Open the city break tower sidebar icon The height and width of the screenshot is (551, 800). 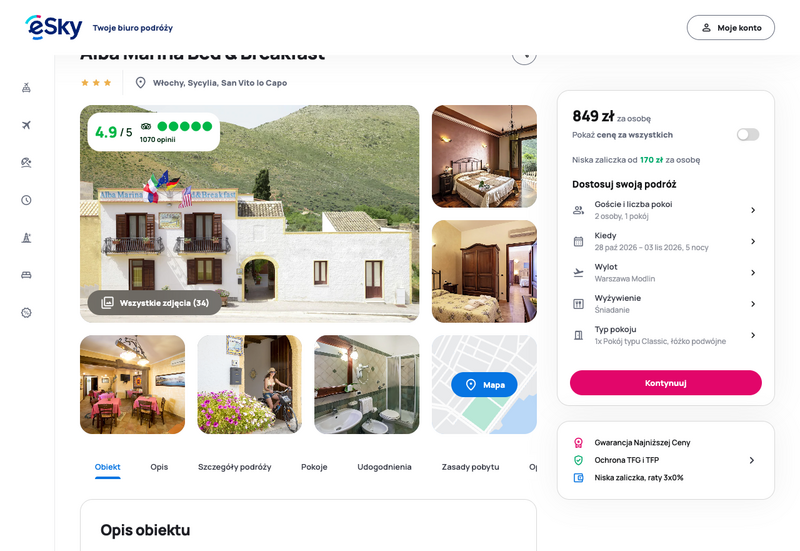[27, 238]
